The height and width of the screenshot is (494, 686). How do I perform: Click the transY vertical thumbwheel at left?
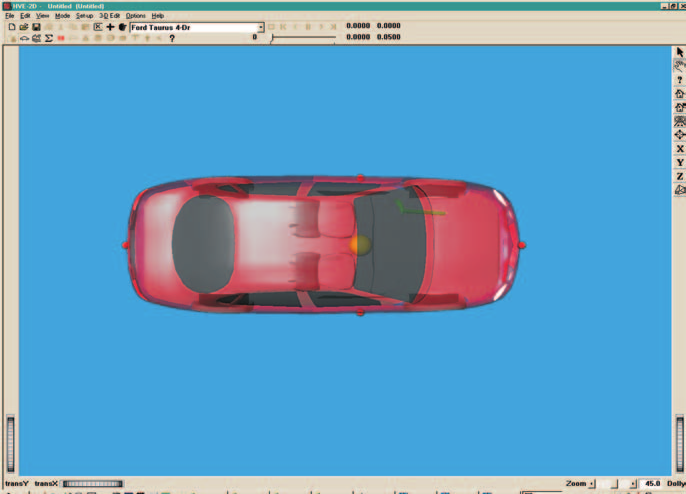click(10, 444)
